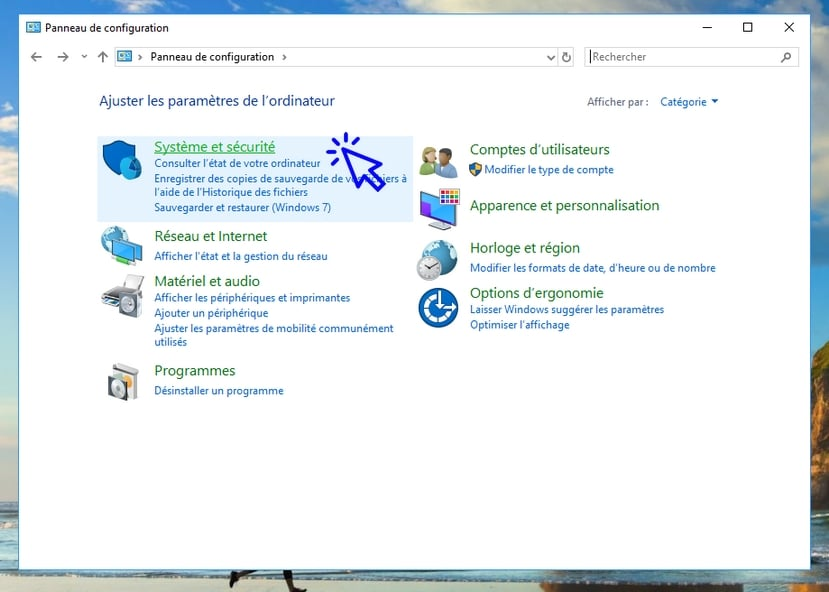The image size is (829, 592).
Task: Click the back arrow navigation button
Action: click(x=36, y=57)
